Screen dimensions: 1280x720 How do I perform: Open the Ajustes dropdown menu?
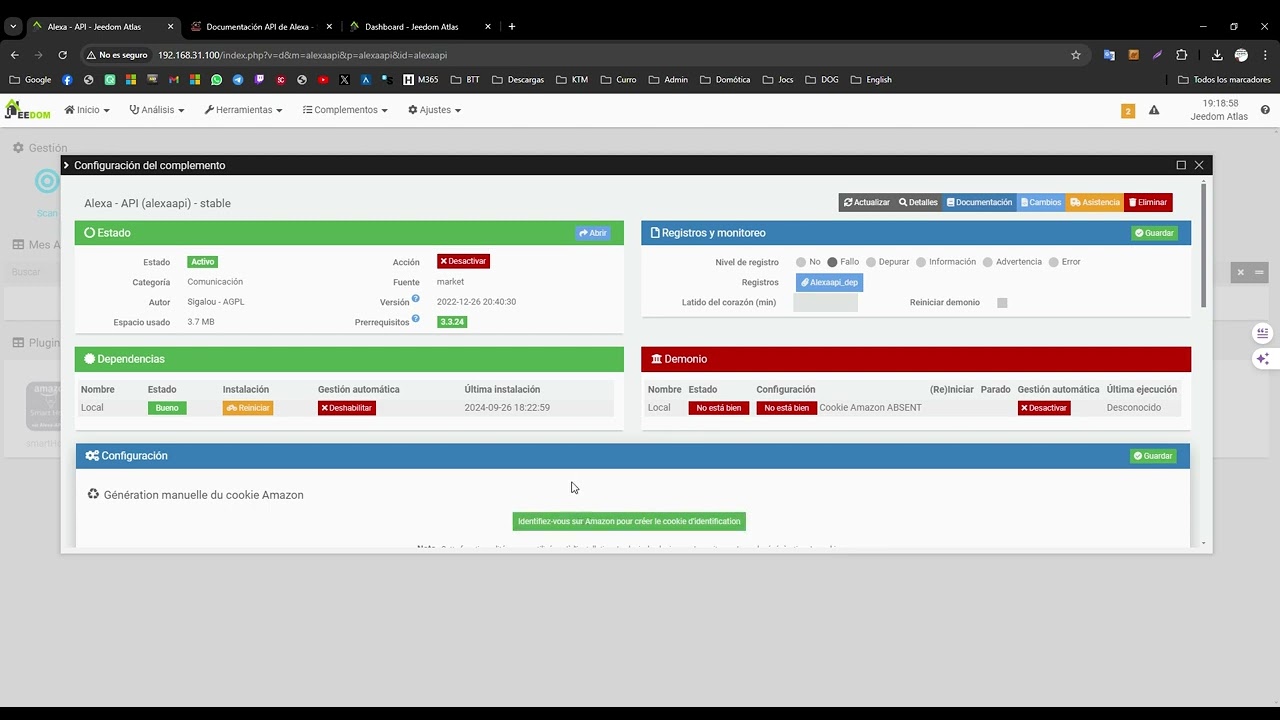click(434, 110)
